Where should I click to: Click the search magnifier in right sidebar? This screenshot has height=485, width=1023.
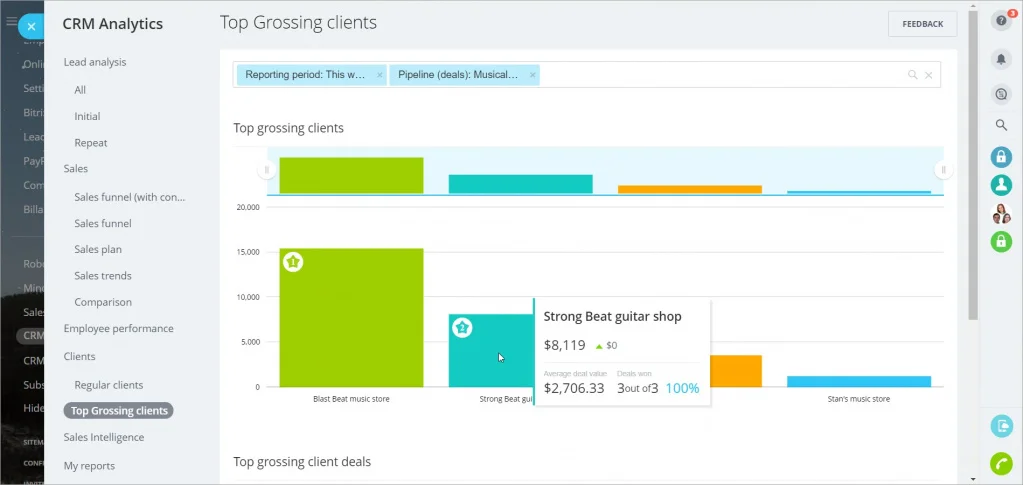tap(1001, 125)
